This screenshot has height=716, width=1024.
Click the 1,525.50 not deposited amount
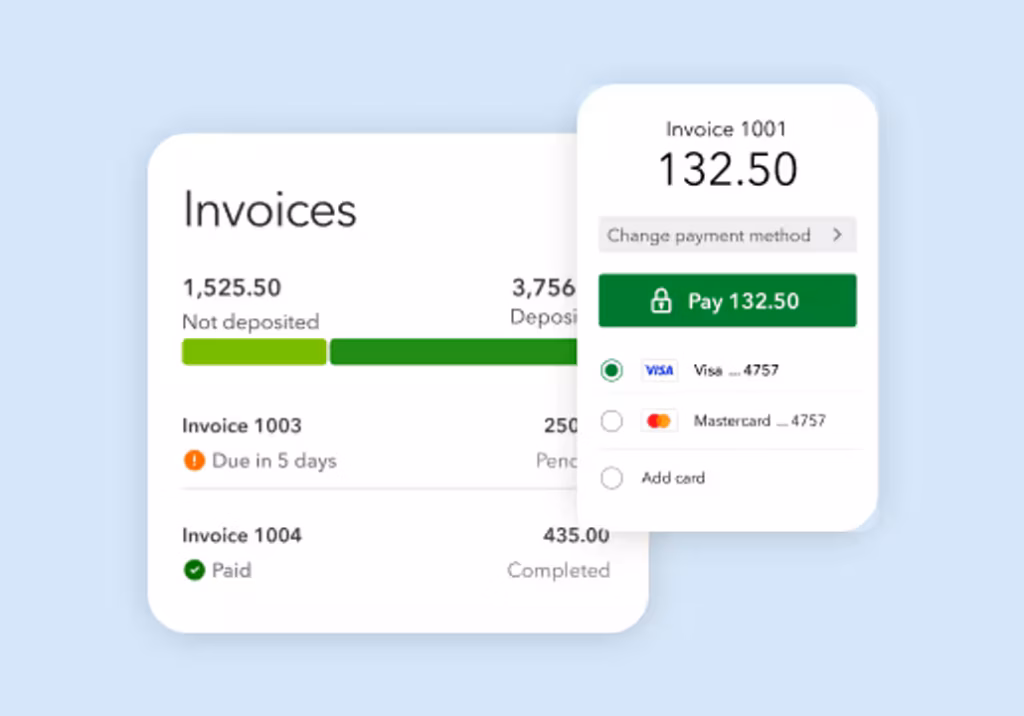pyautogui.click(x=232, y=288)
